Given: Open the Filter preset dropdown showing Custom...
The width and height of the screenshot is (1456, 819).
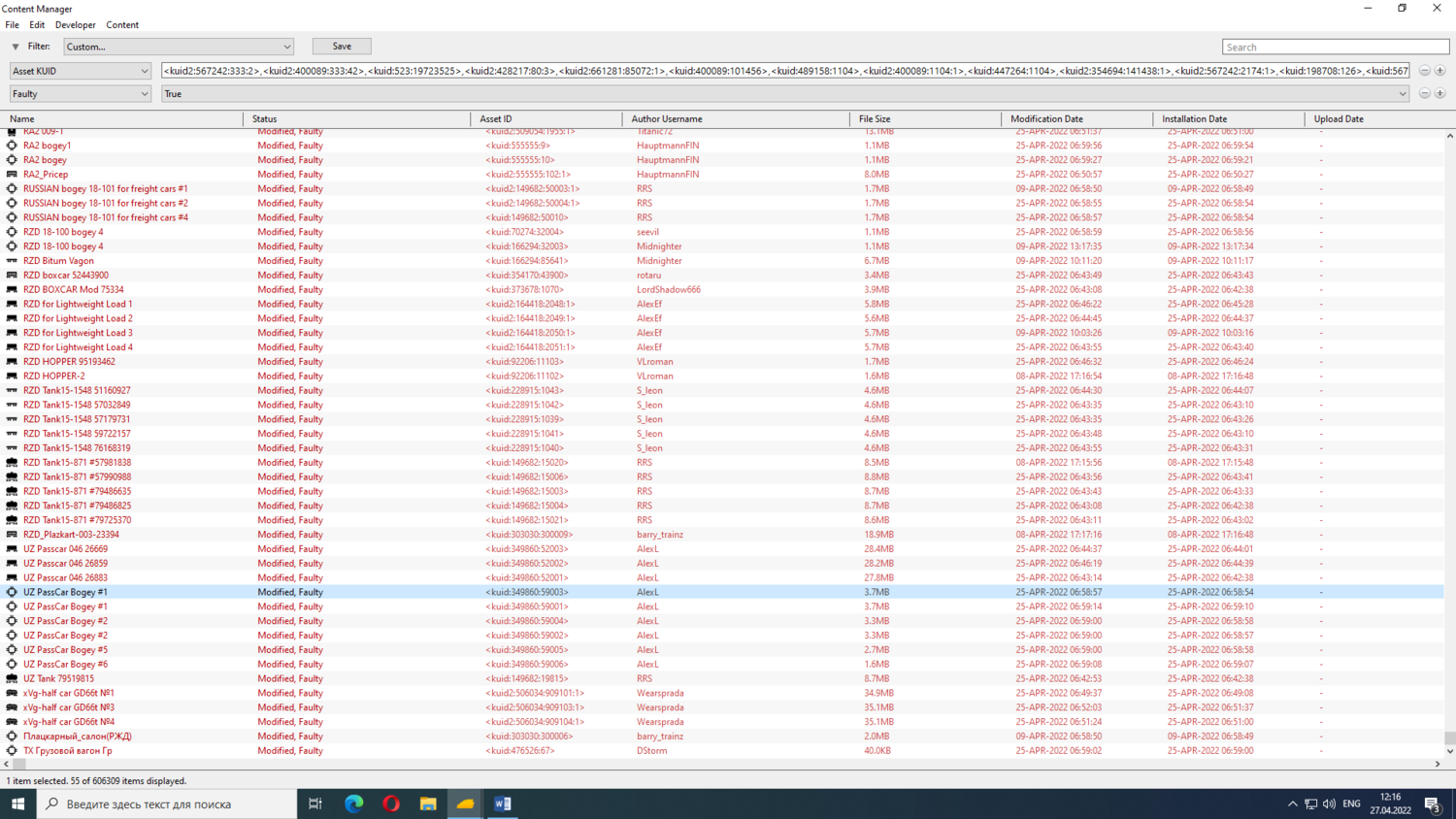Looking at the screenshot, I should pyautogui.click(x=179, y=47).
